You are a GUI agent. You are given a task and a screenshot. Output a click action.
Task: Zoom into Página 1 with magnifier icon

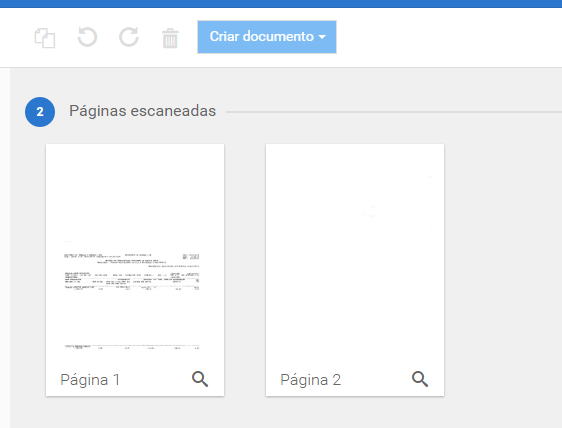(200, 379)
